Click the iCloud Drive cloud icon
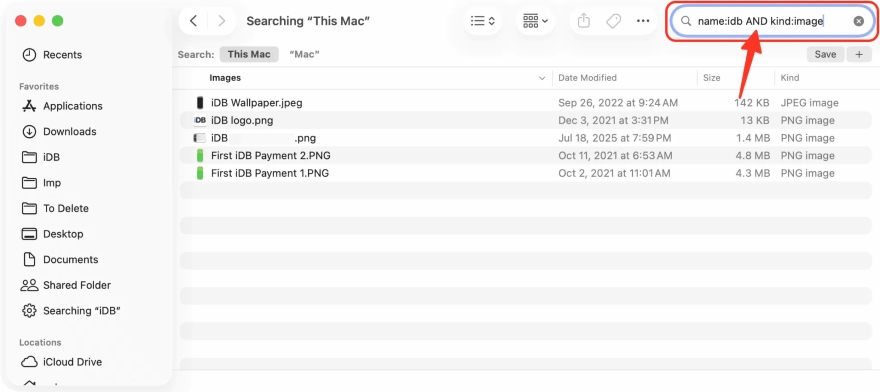Viewport: 880px width, 392px height. [29, 362]
